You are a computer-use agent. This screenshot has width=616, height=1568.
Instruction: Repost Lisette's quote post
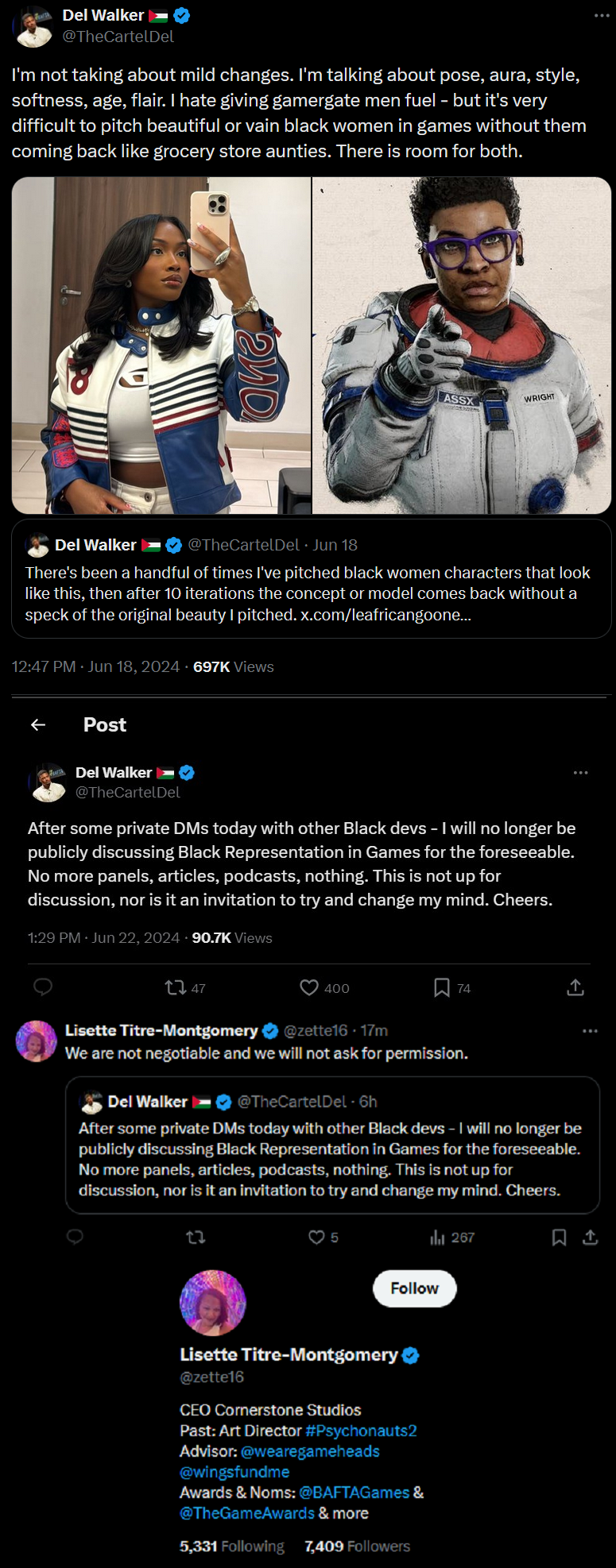196,1237
